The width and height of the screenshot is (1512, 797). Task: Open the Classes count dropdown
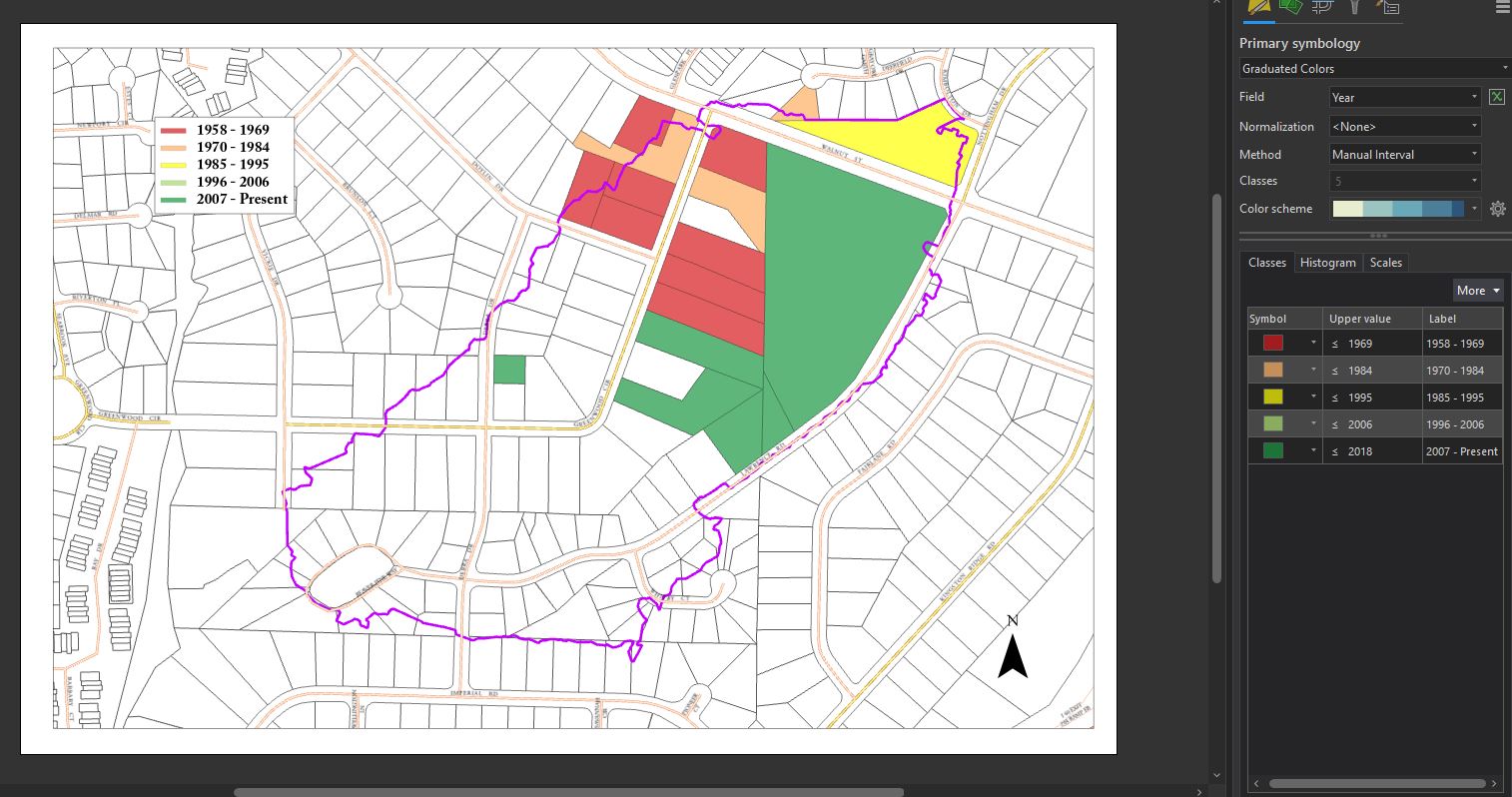point(1404,181)
